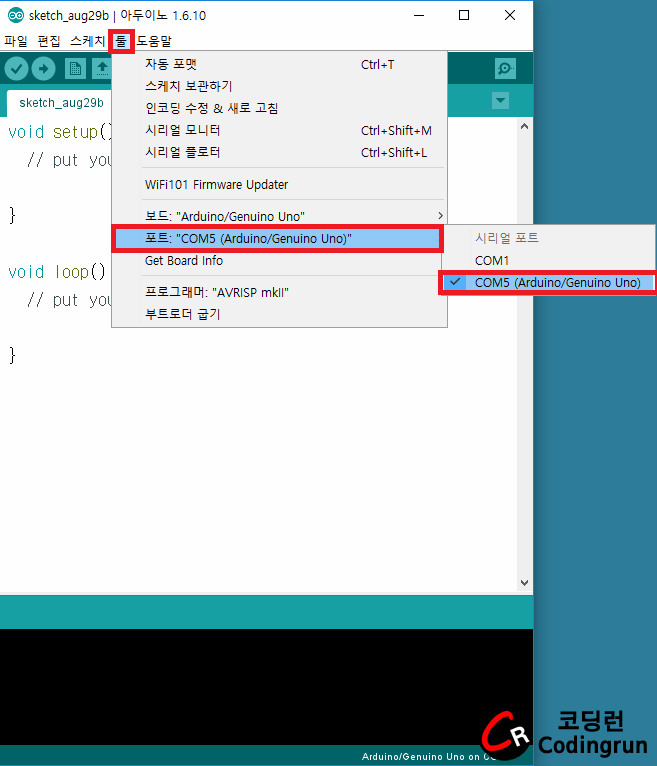
Task: Open the tab options dropdown arrow
Action: tap(500, 101)
